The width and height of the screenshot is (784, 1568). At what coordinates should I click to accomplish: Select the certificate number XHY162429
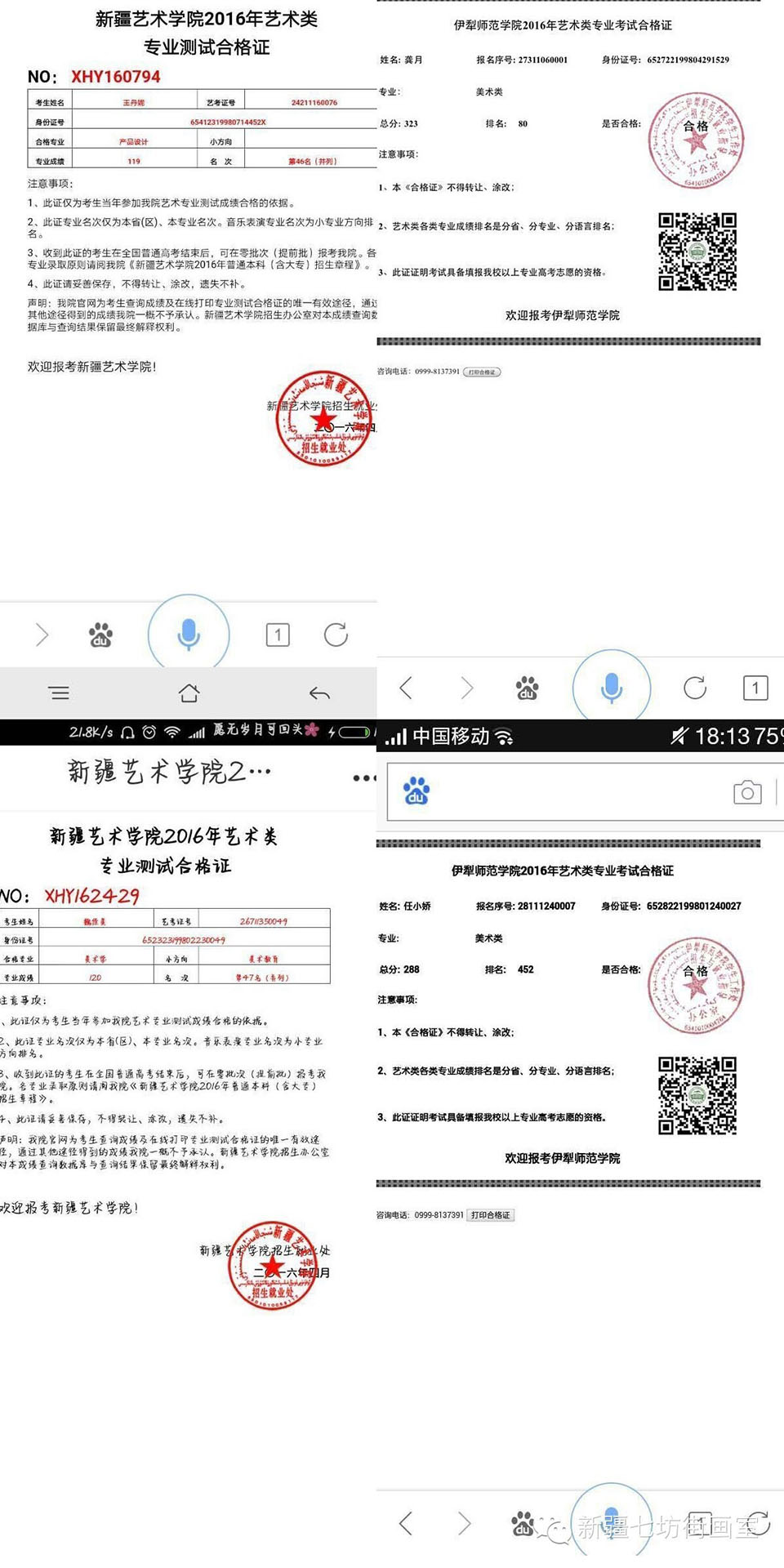92,896
